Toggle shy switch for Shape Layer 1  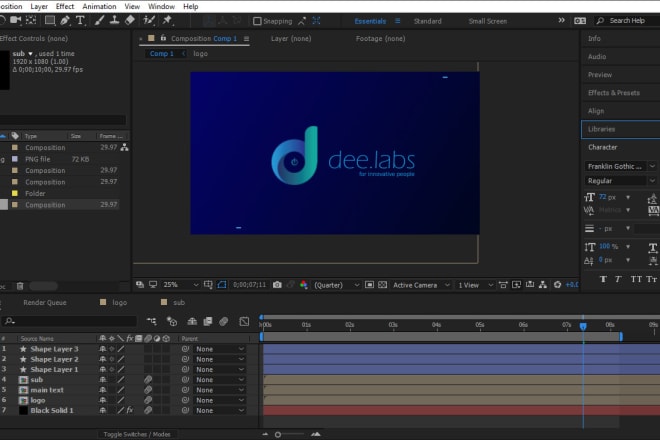click(x=102, y=370)
